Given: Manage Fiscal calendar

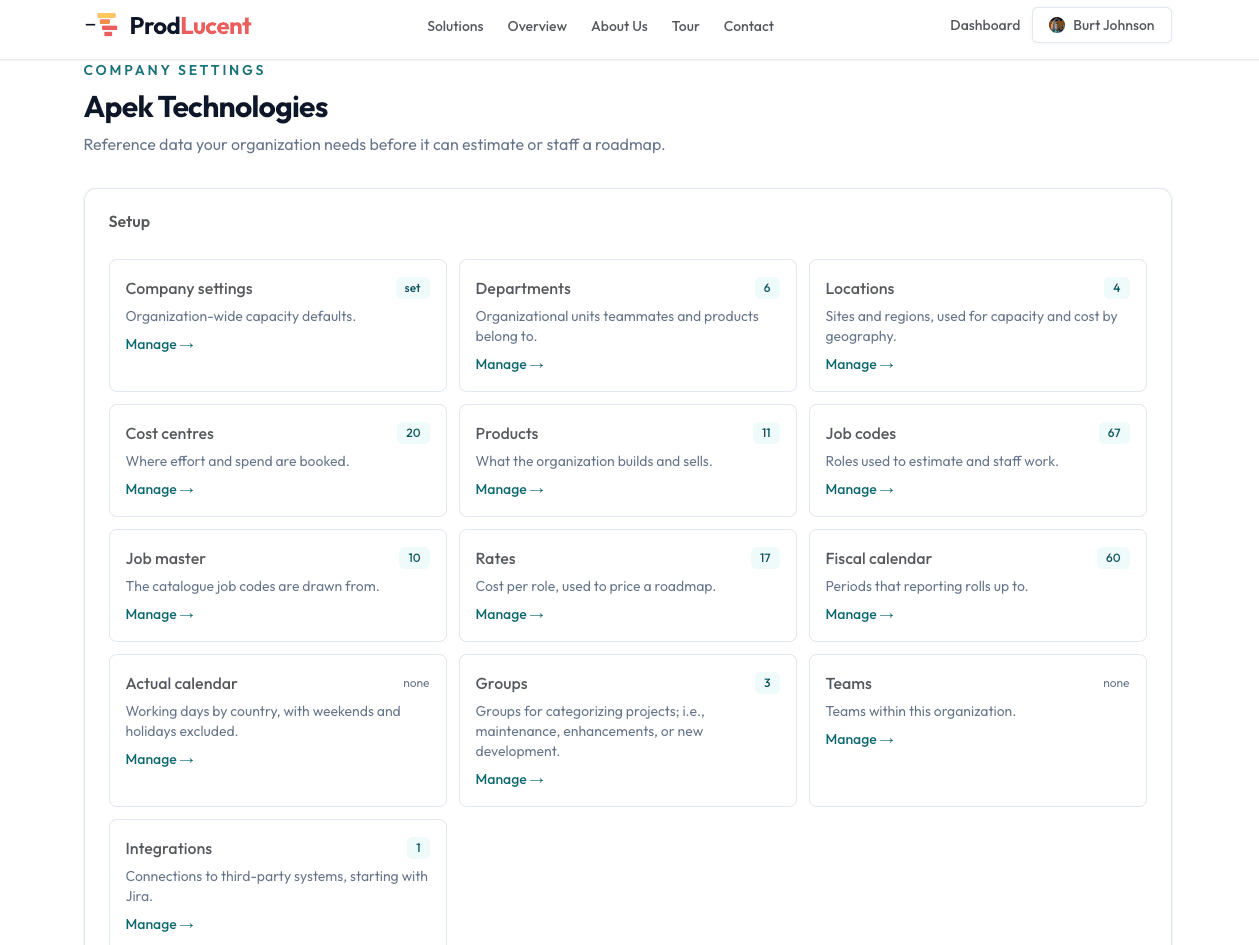Looking at the screenshot, I should pos(860,614).
